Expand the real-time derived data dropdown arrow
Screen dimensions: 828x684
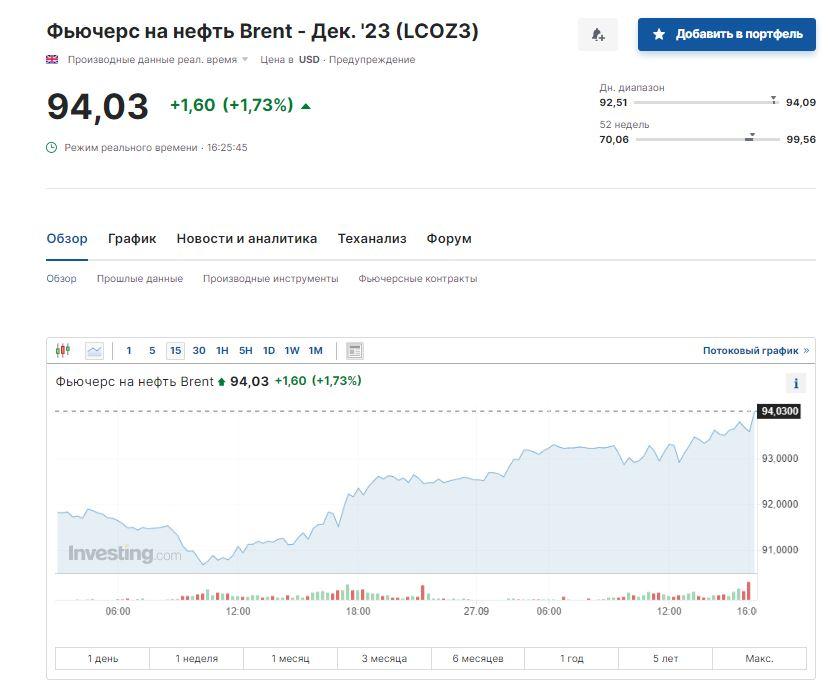coord(245,60)
